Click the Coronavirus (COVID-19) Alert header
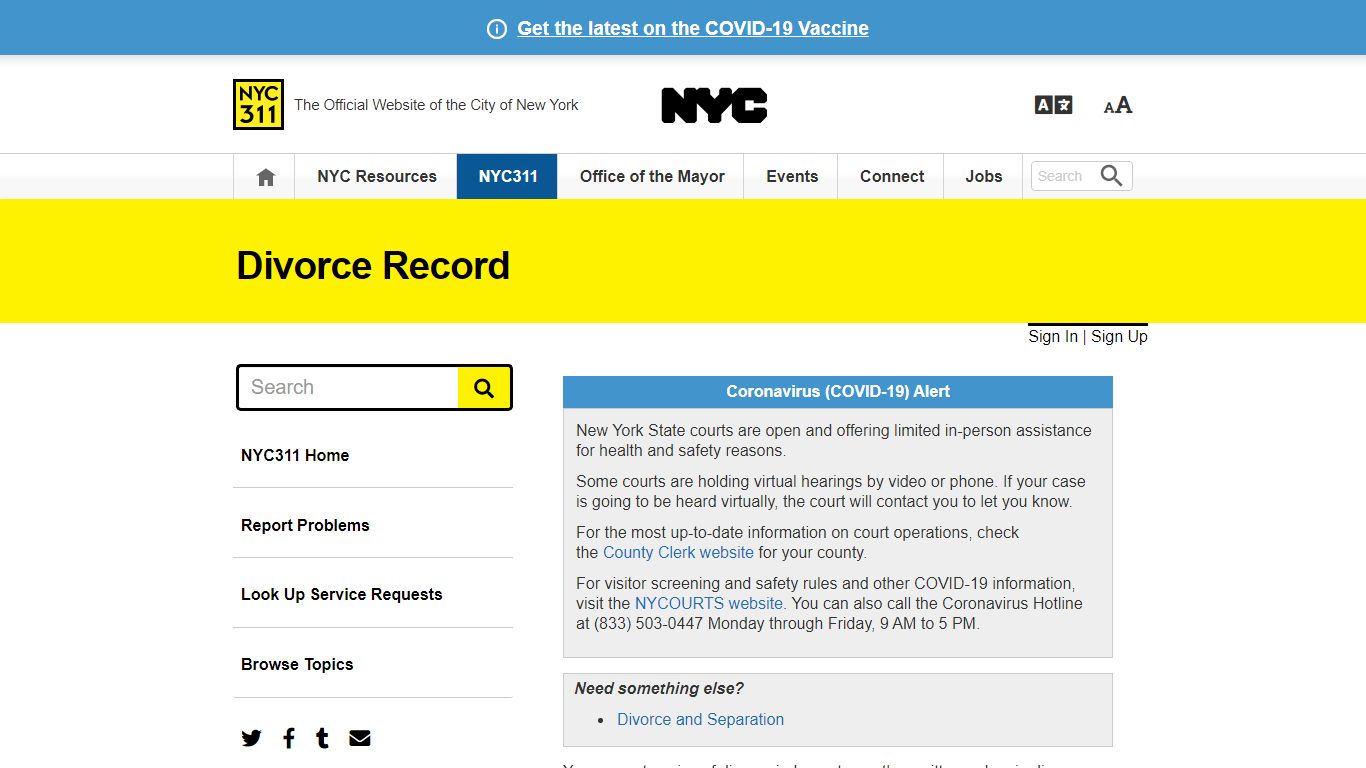This screenshot has width=1366, height=768. [x=838, y=392]
